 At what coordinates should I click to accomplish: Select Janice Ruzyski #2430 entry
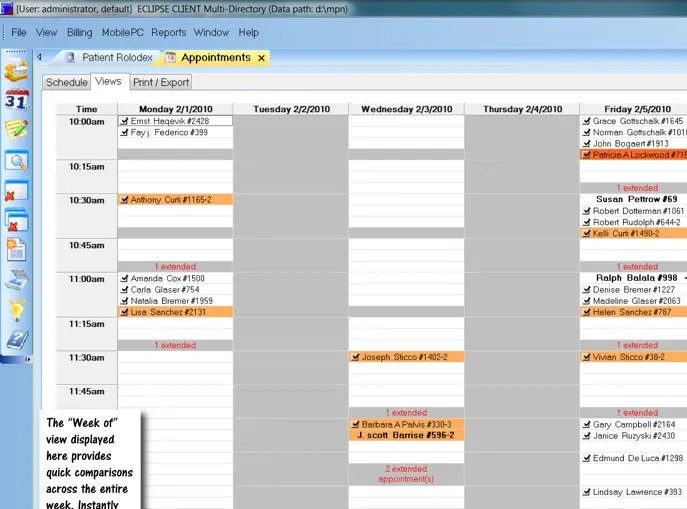[634, 435]
